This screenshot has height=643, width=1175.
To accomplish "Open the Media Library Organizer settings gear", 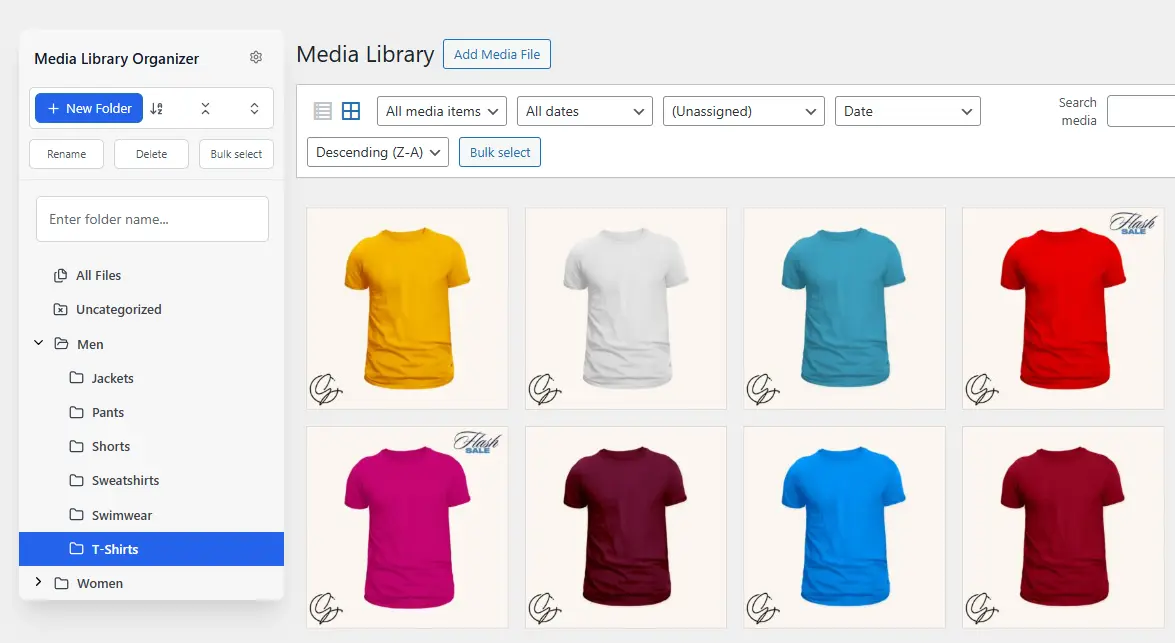I will pos(255,58).
